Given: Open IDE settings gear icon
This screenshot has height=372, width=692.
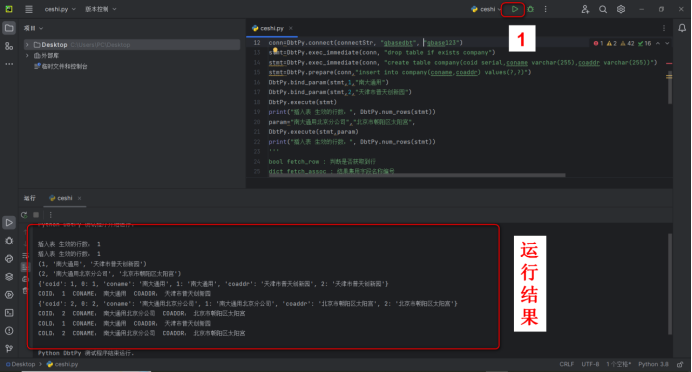Looking at the screenshot, I should (621, 9).
